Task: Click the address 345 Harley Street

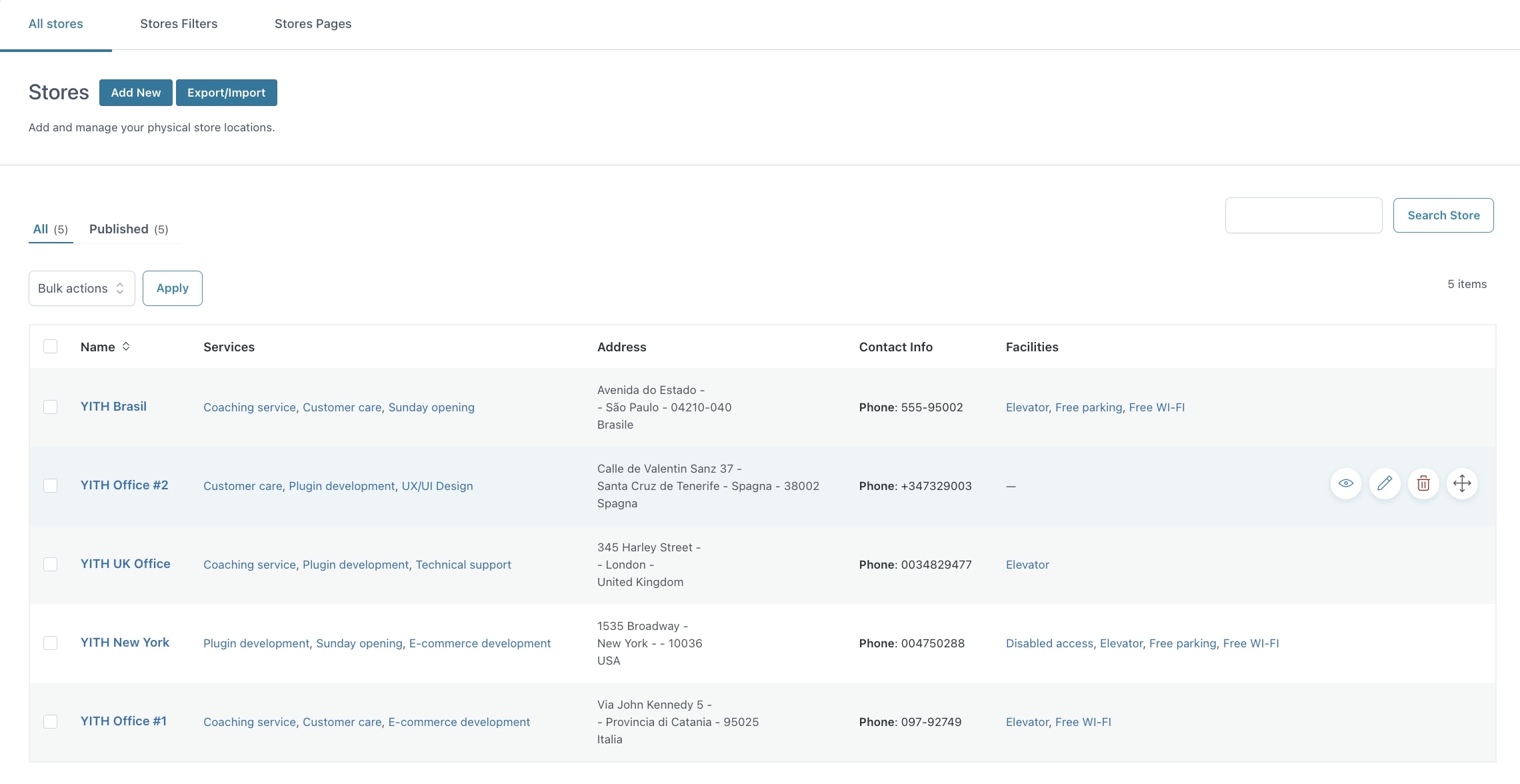Action: point(645,547)
